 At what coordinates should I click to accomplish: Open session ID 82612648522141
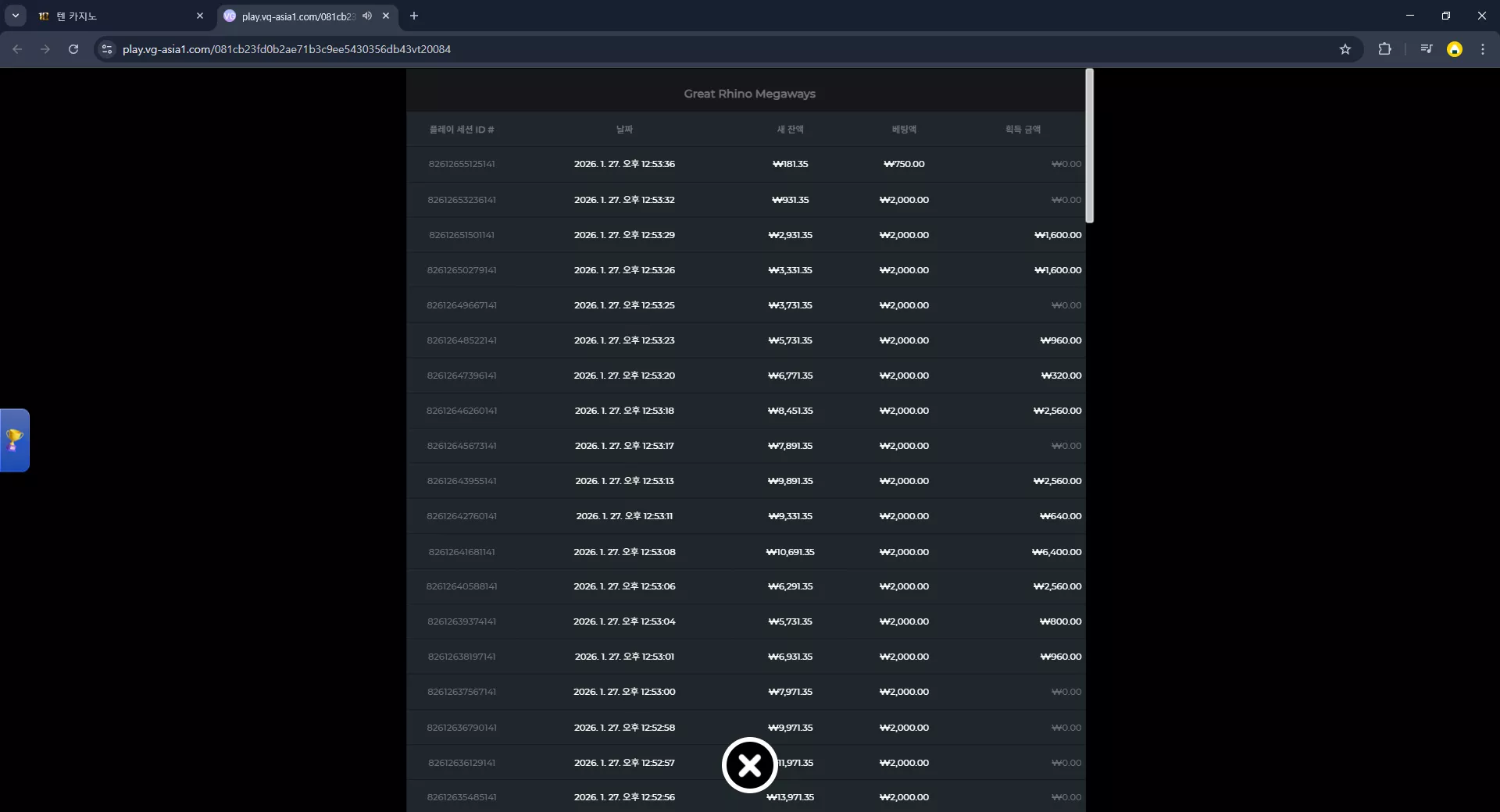tap(462, 340)
